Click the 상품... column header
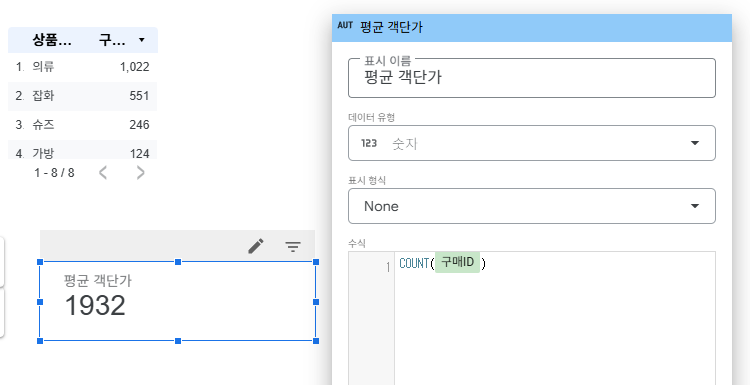 pyautogui.click(x=52, y=41)
